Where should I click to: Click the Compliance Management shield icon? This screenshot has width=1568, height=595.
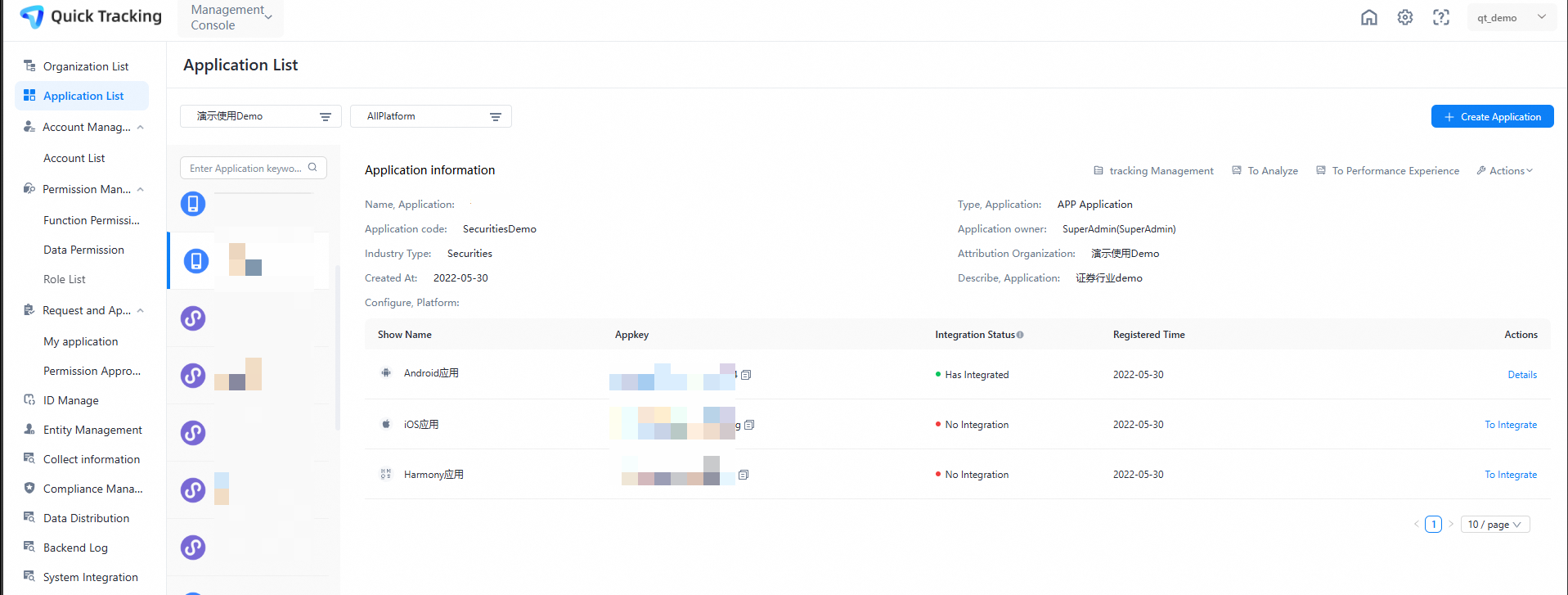point(29,488)
